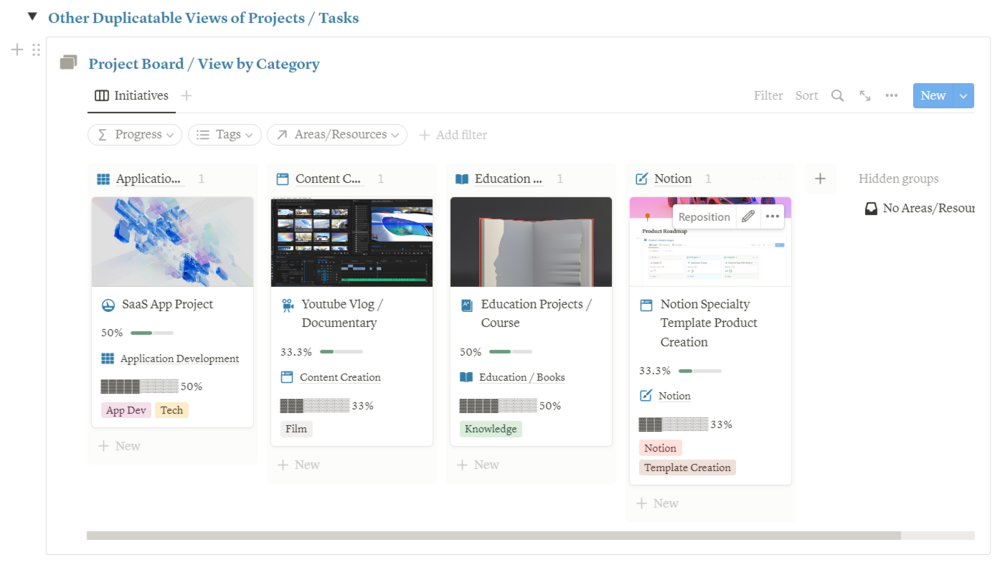Select the Initiatives view tab
The image size is (1005, 570).
coord(132,96)
